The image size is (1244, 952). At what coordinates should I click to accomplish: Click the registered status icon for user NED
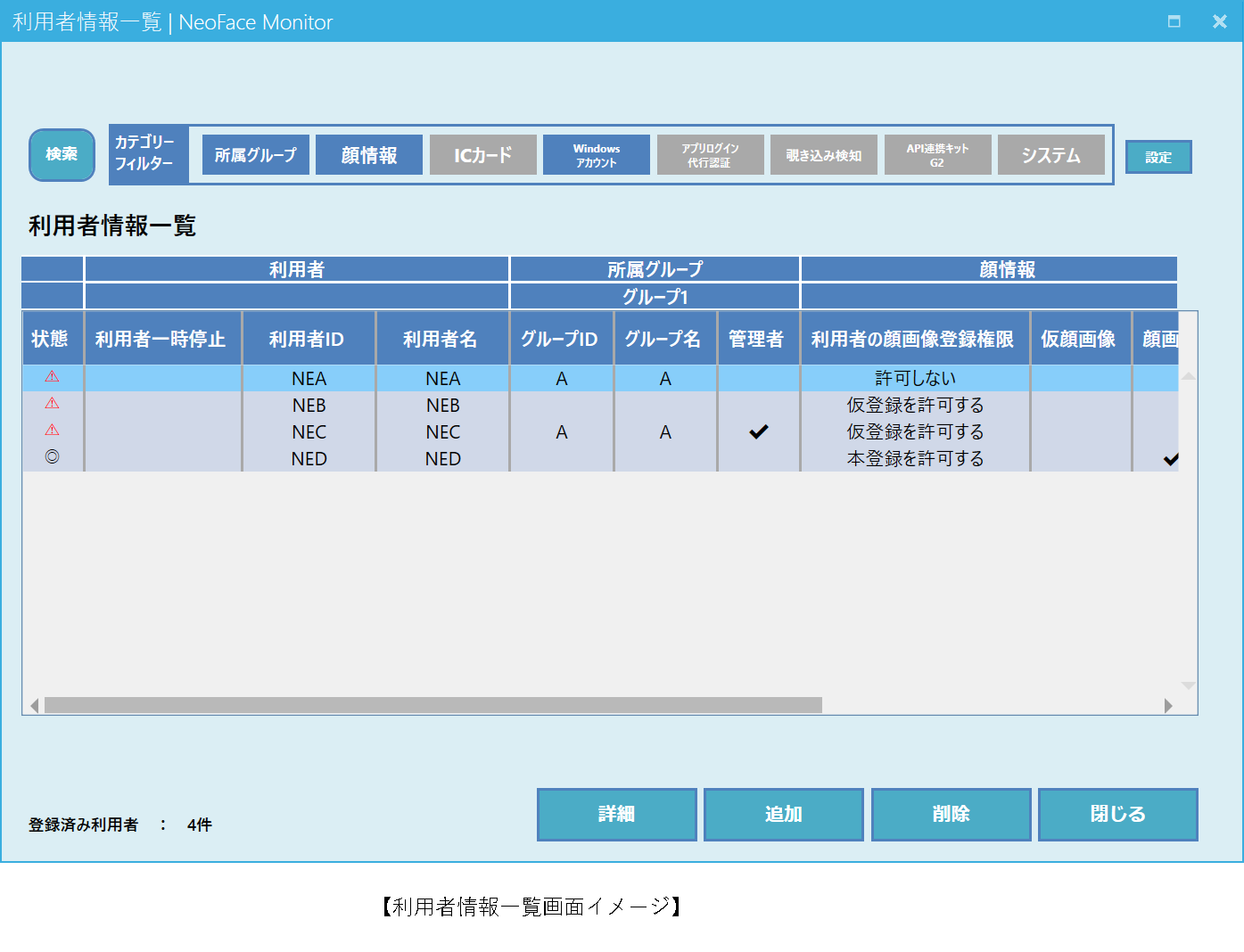pyautogui.click(x=52, y=458)
